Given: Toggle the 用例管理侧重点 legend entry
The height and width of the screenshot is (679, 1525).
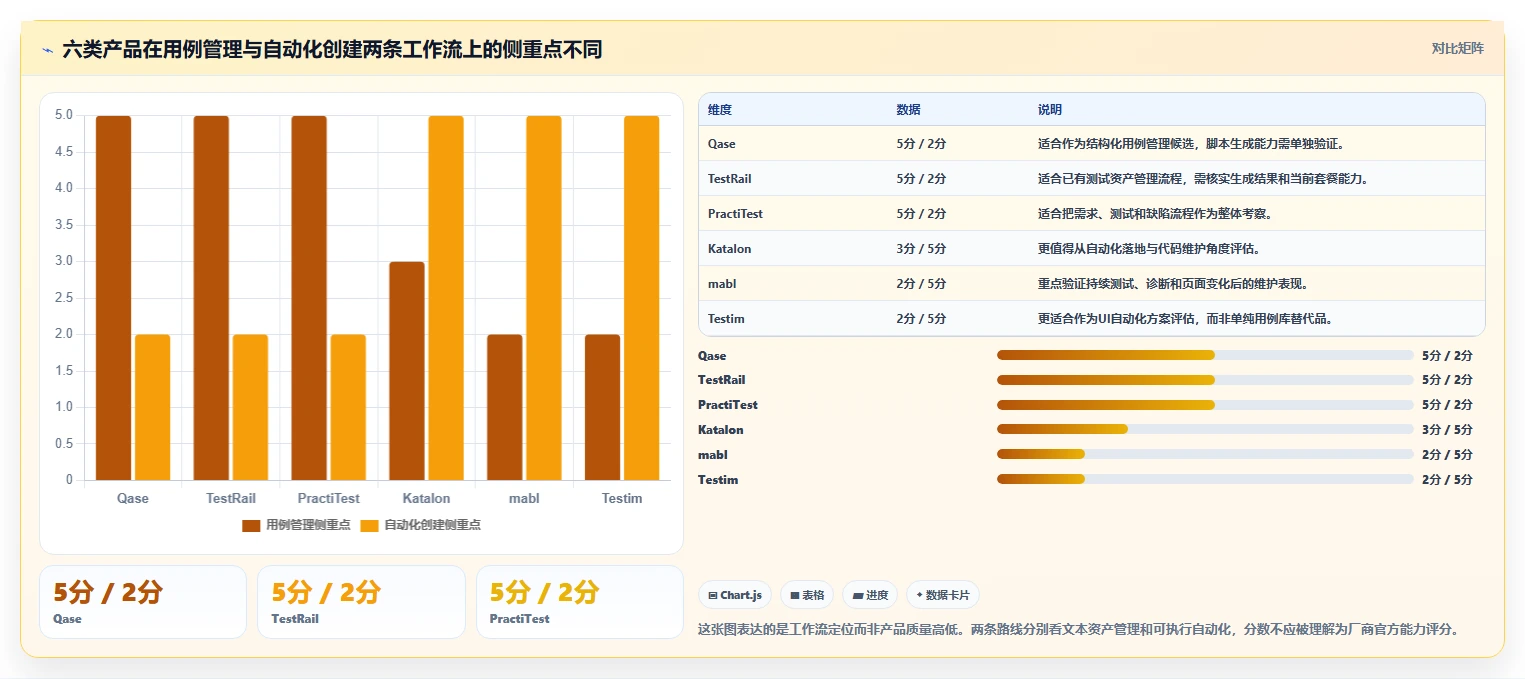Looking at the screenshot, I should 296,525.
